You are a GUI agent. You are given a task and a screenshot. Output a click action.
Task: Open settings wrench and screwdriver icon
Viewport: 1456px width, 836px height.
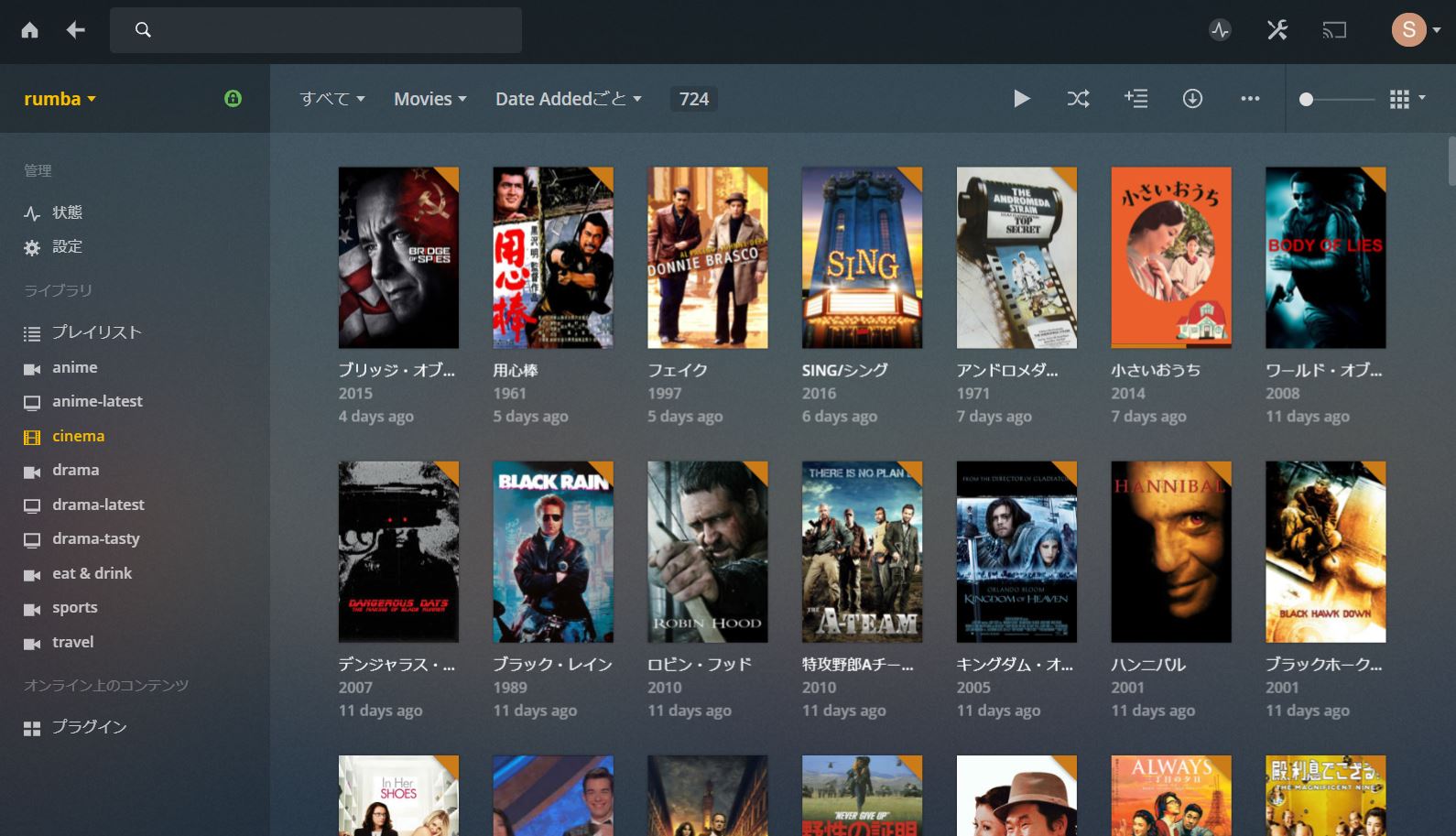click(x=1277, y=30)
